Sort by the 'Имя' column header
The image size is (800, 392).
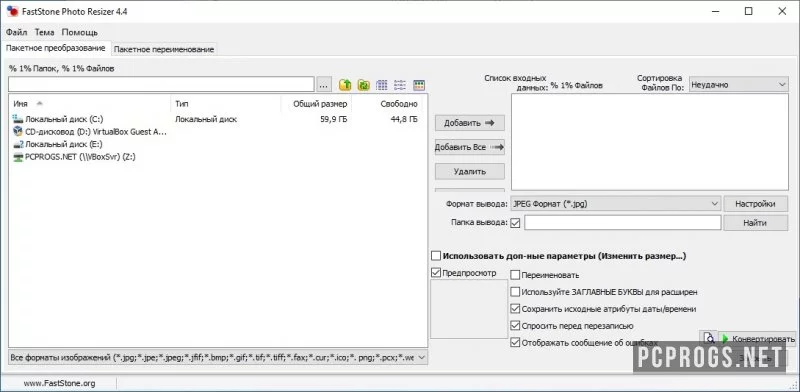pos(90,104)
